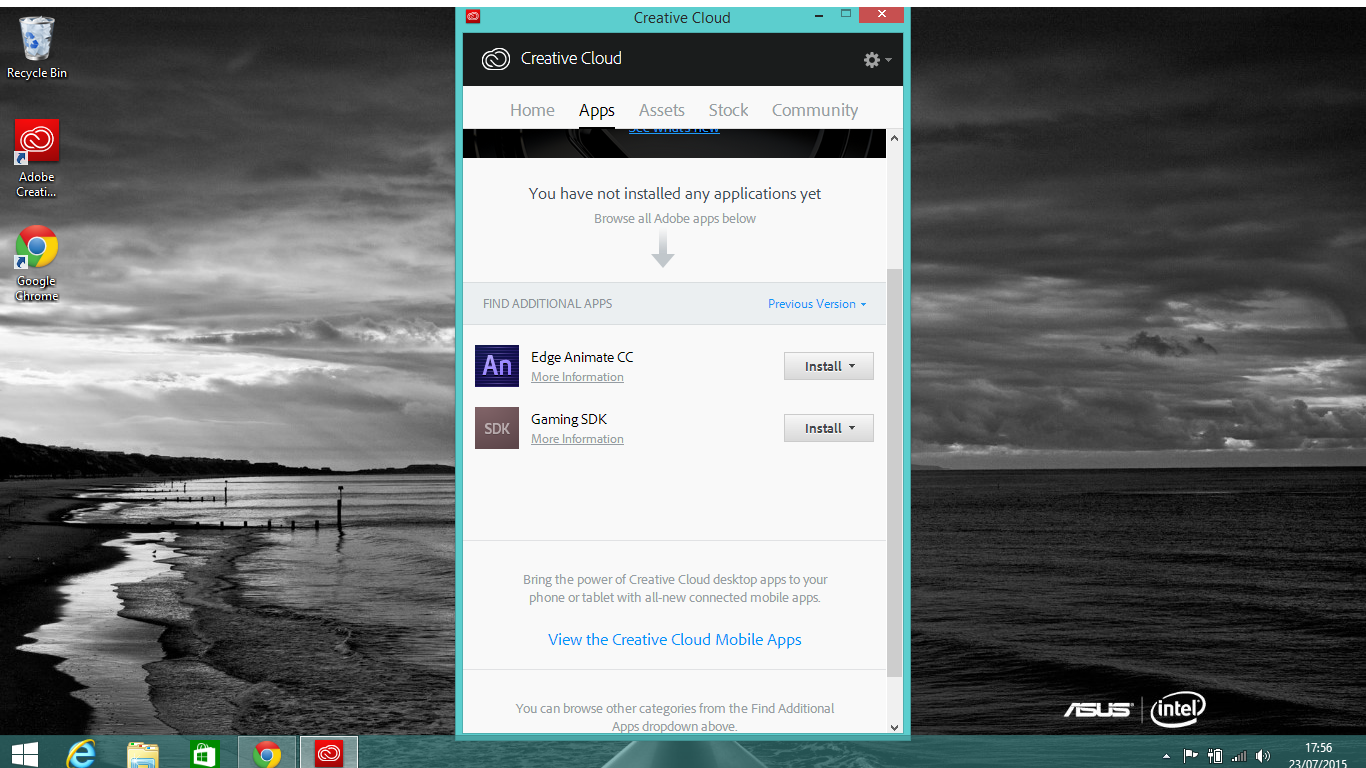1366x768 pixels.
Task: Click the Windows Start button
Action: pyautogui.click(x=23, y=753)
